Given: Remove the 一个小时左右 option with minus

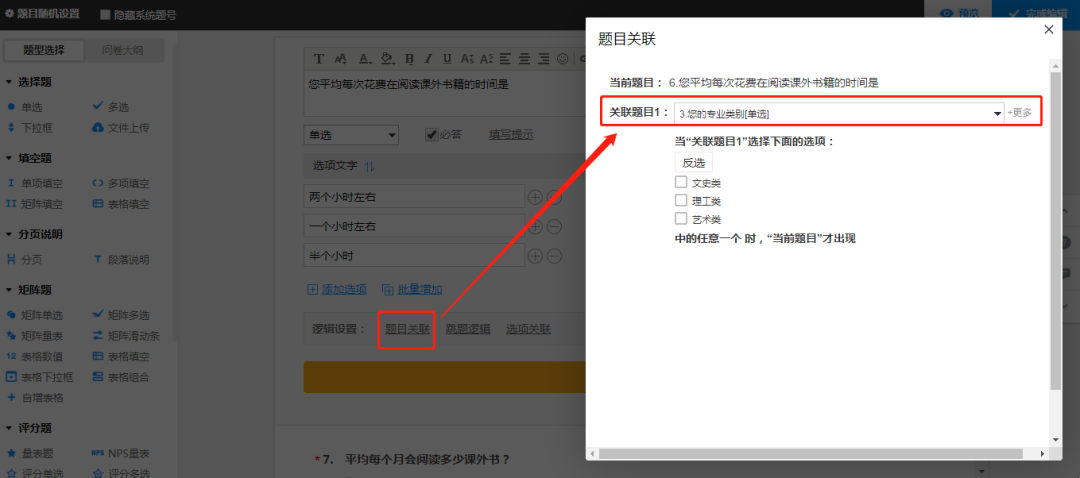Looking at the screenshot, I should (x=554, y=227).
